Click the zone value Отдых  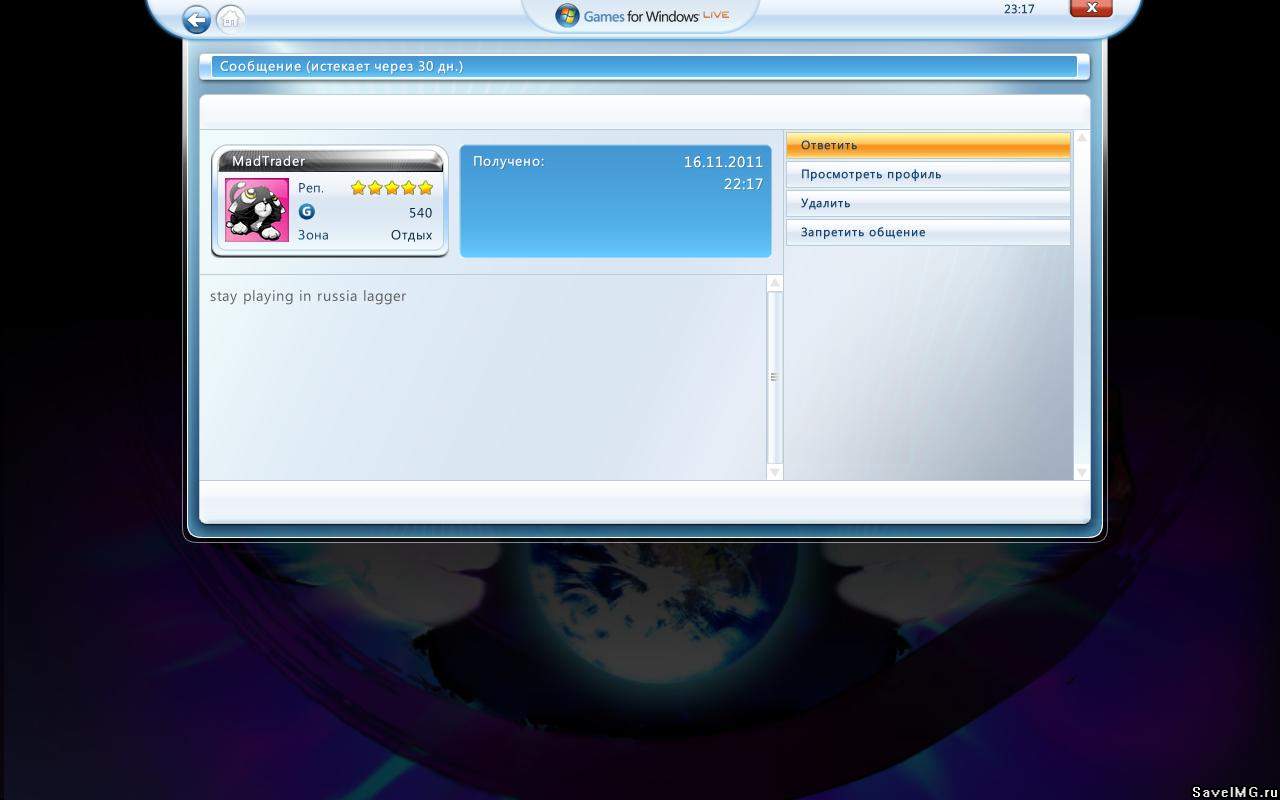[412, 235]
